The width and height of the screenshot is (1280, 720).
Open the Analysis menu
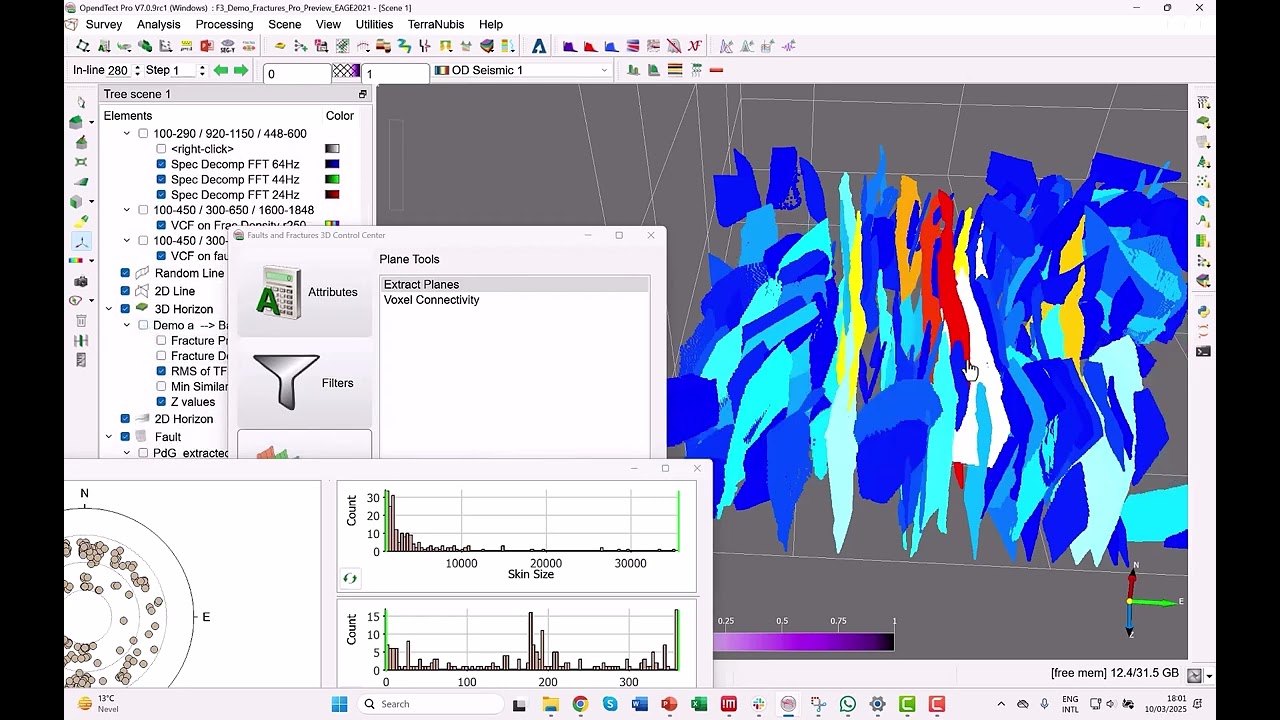tap(159, 24)
